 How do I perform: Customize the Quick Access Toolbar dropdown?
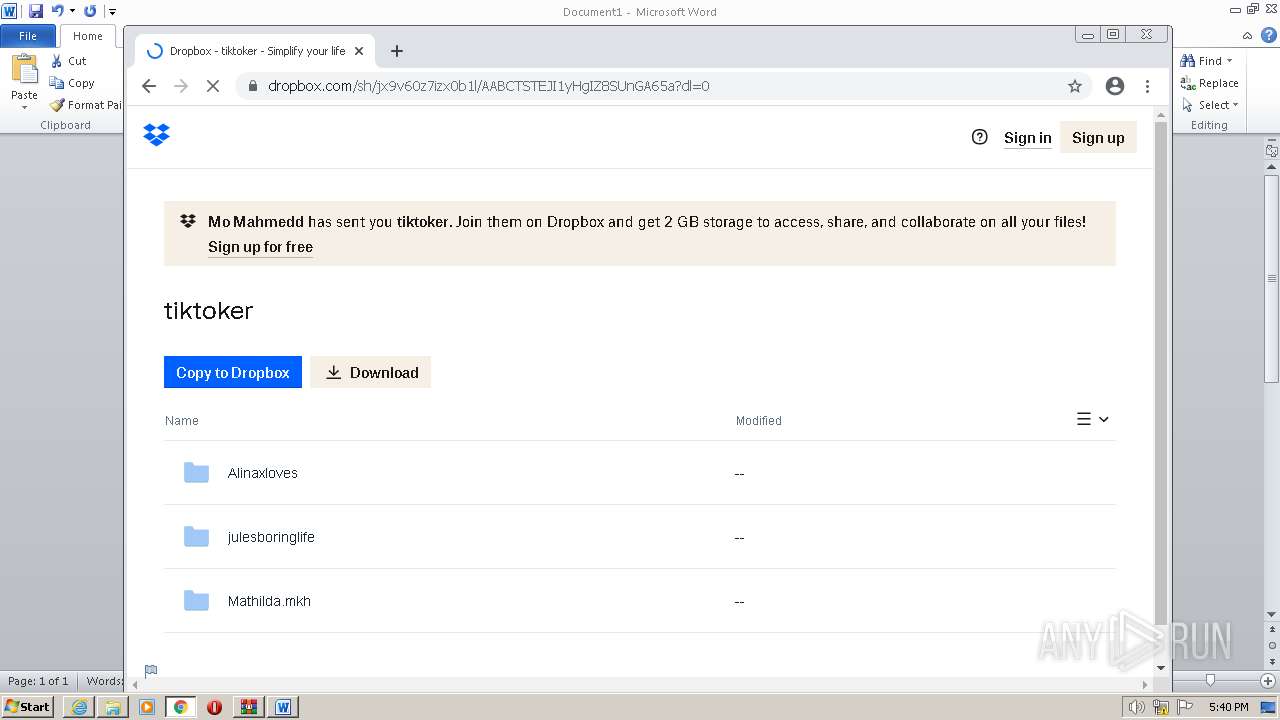coord(112,11)
